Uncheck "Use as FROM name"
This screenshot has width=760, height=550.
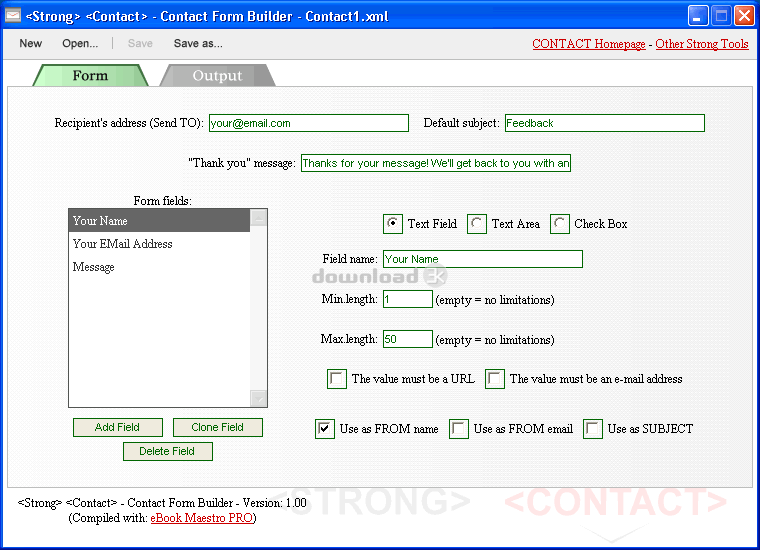(x=325, y=429)
